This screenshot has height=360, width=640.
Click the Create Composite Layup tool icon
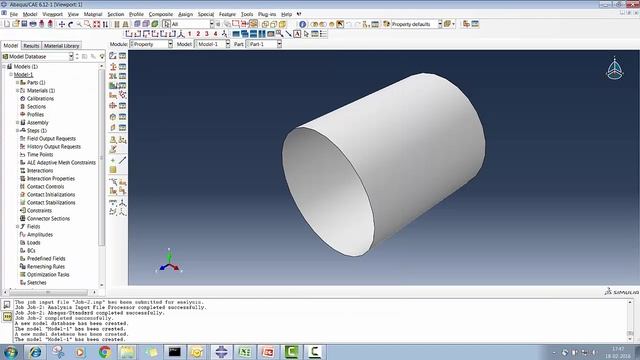click(113, 86)
